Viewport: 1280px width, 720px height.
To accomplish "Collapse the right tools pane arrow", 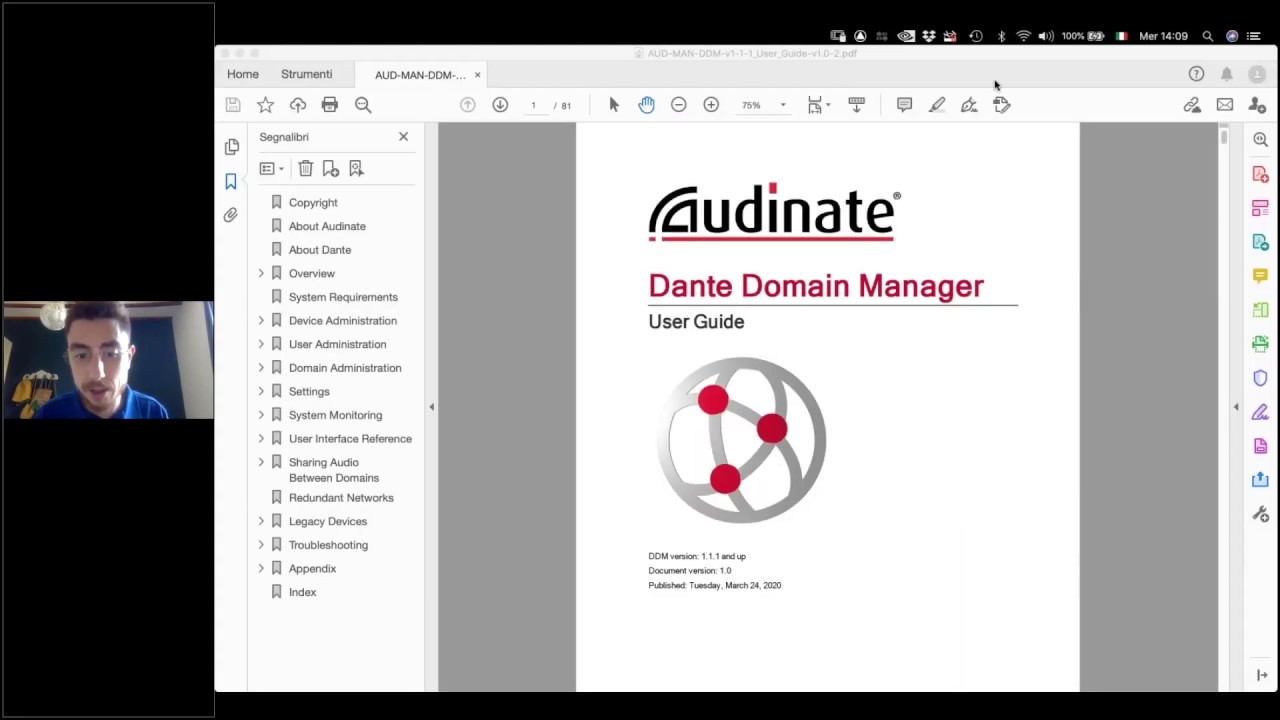I will [x=1236, y=407].
